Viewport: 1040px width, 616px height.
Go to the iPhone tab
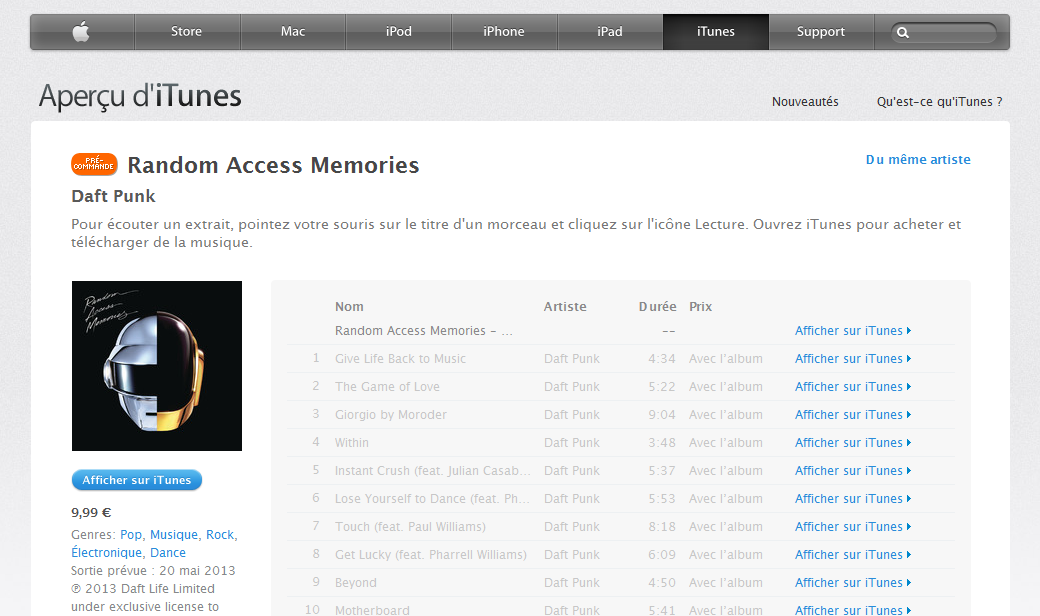coord(504,31)
